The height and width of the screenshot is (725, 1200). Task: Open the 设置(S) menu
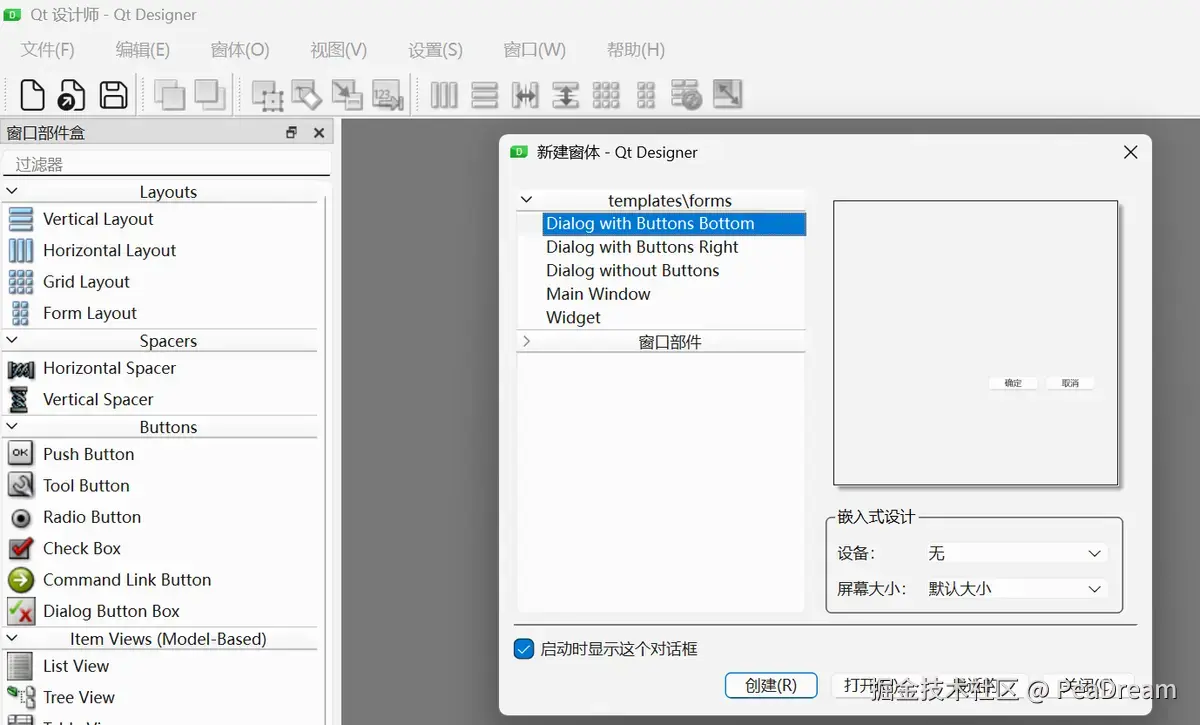click(x=436, y=49)
